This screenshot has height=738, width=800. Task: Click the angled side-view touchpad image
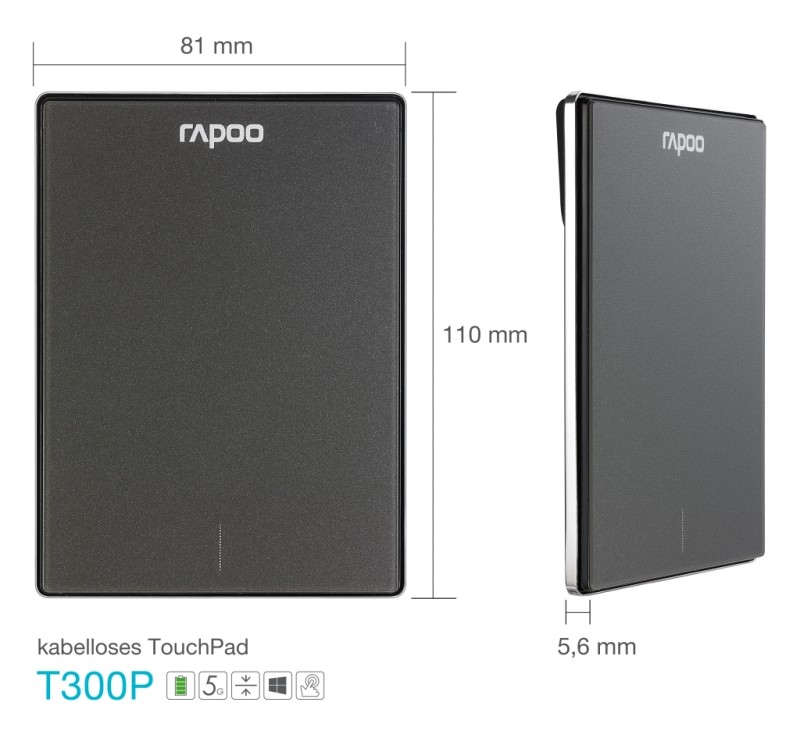(661, 343)
